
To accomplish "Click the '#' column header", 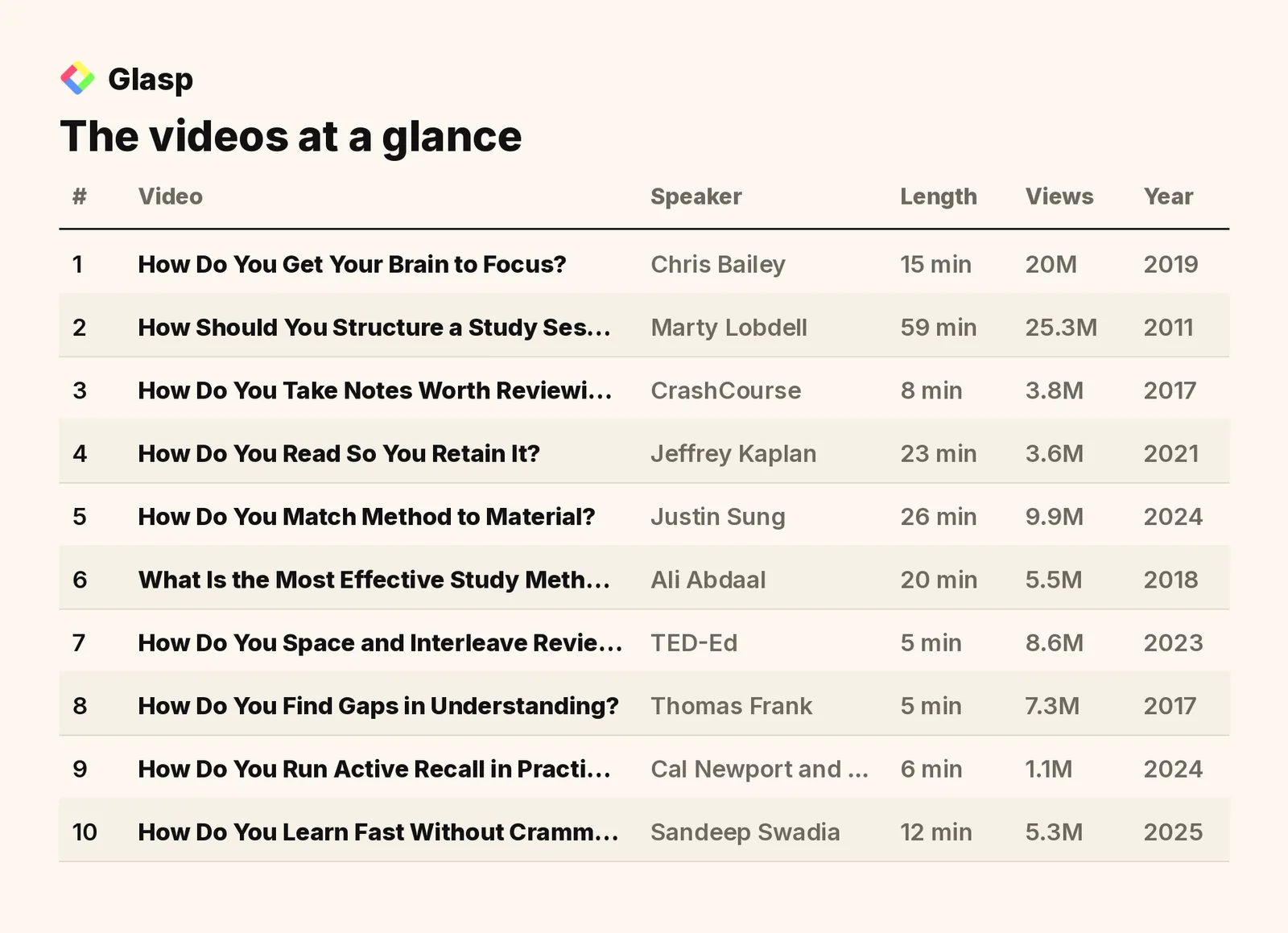I will coord(79,196).
